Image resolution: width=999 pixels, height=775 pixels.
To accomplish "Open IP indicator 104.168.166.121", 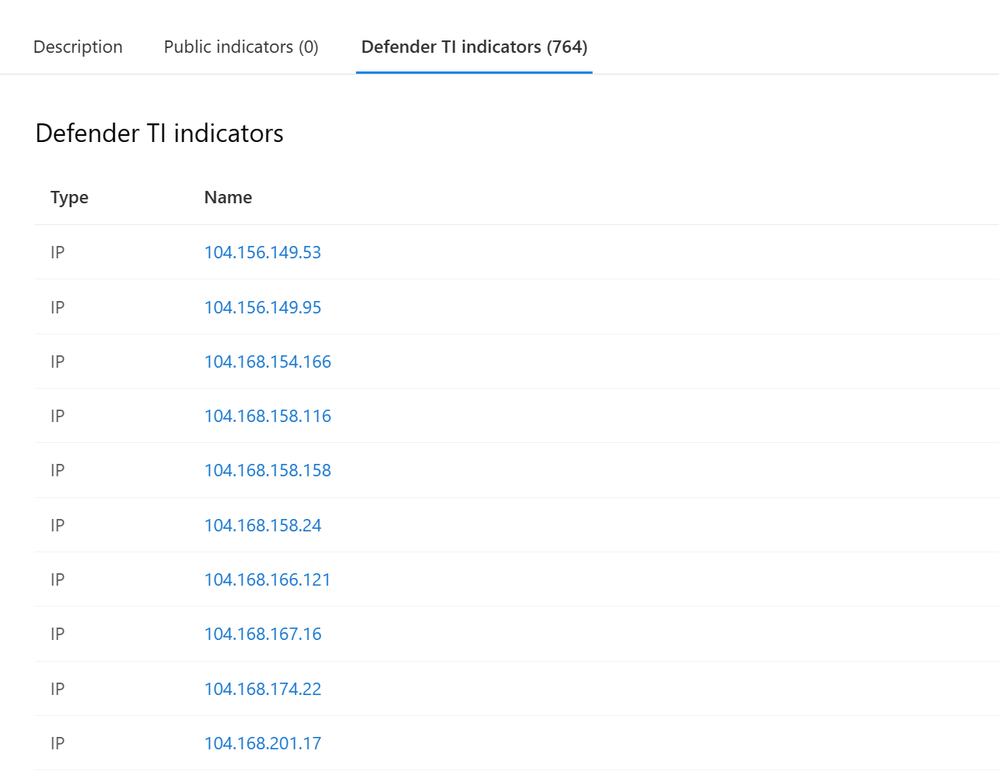I will 268,579.
